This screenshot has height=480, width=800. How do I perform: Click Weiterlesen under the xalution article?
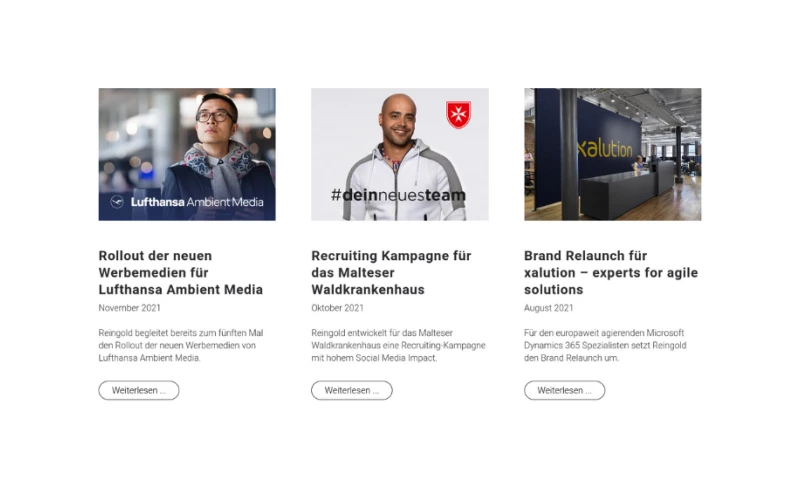point(564,390)
